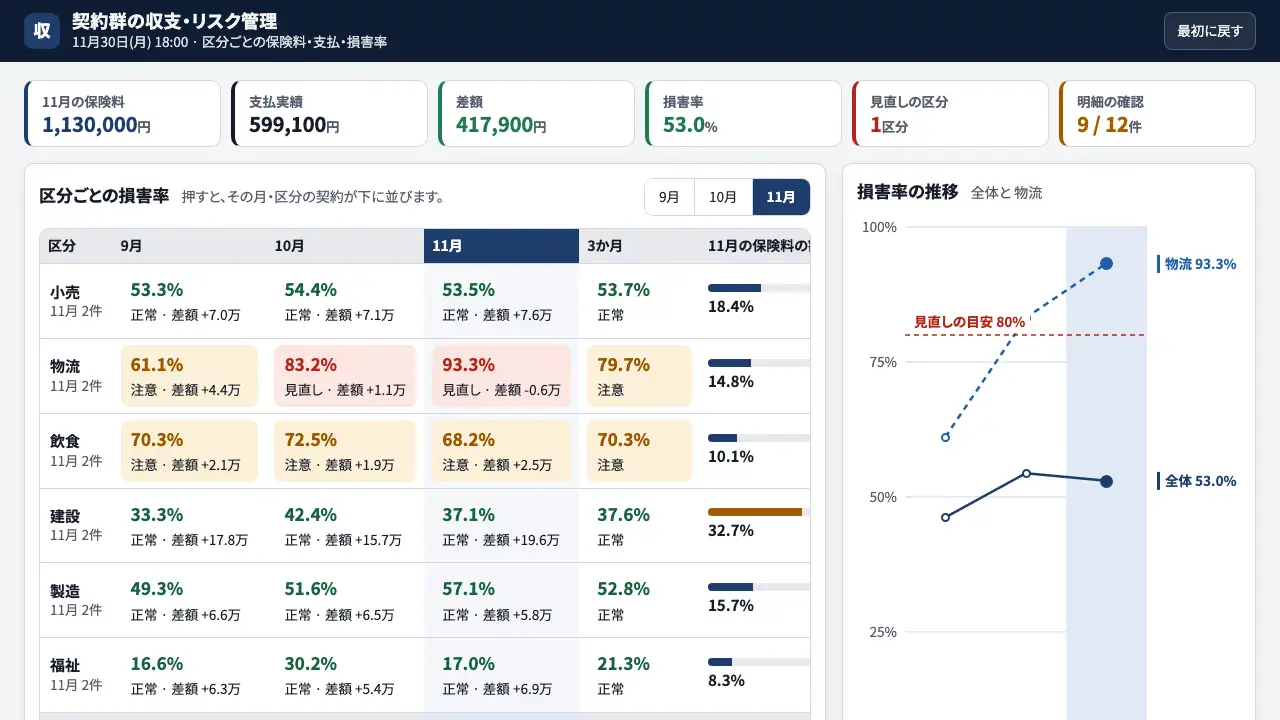Select the 支払実績 599,100円 card
This screenshot has height=720, width=1280.
329,114
